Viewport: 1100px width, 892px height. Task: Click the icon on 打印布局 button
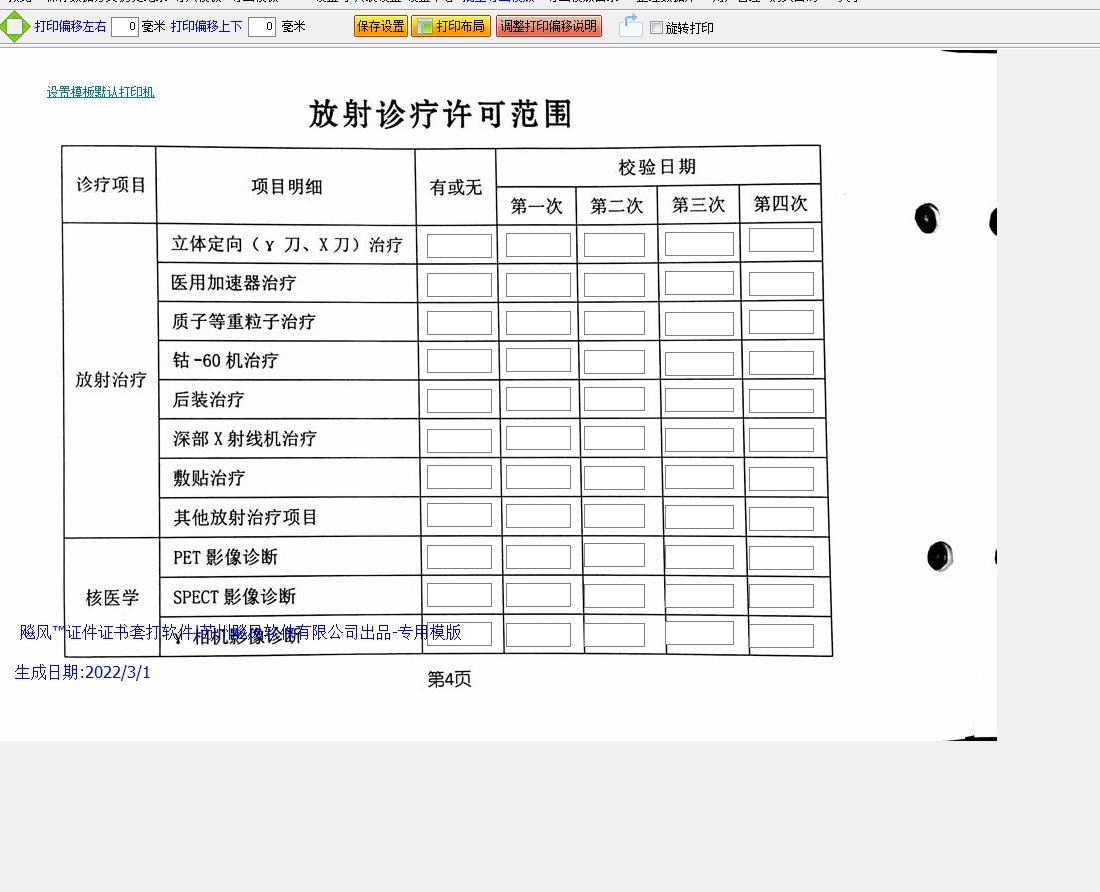pyautogui.click(x=424, y=27)
